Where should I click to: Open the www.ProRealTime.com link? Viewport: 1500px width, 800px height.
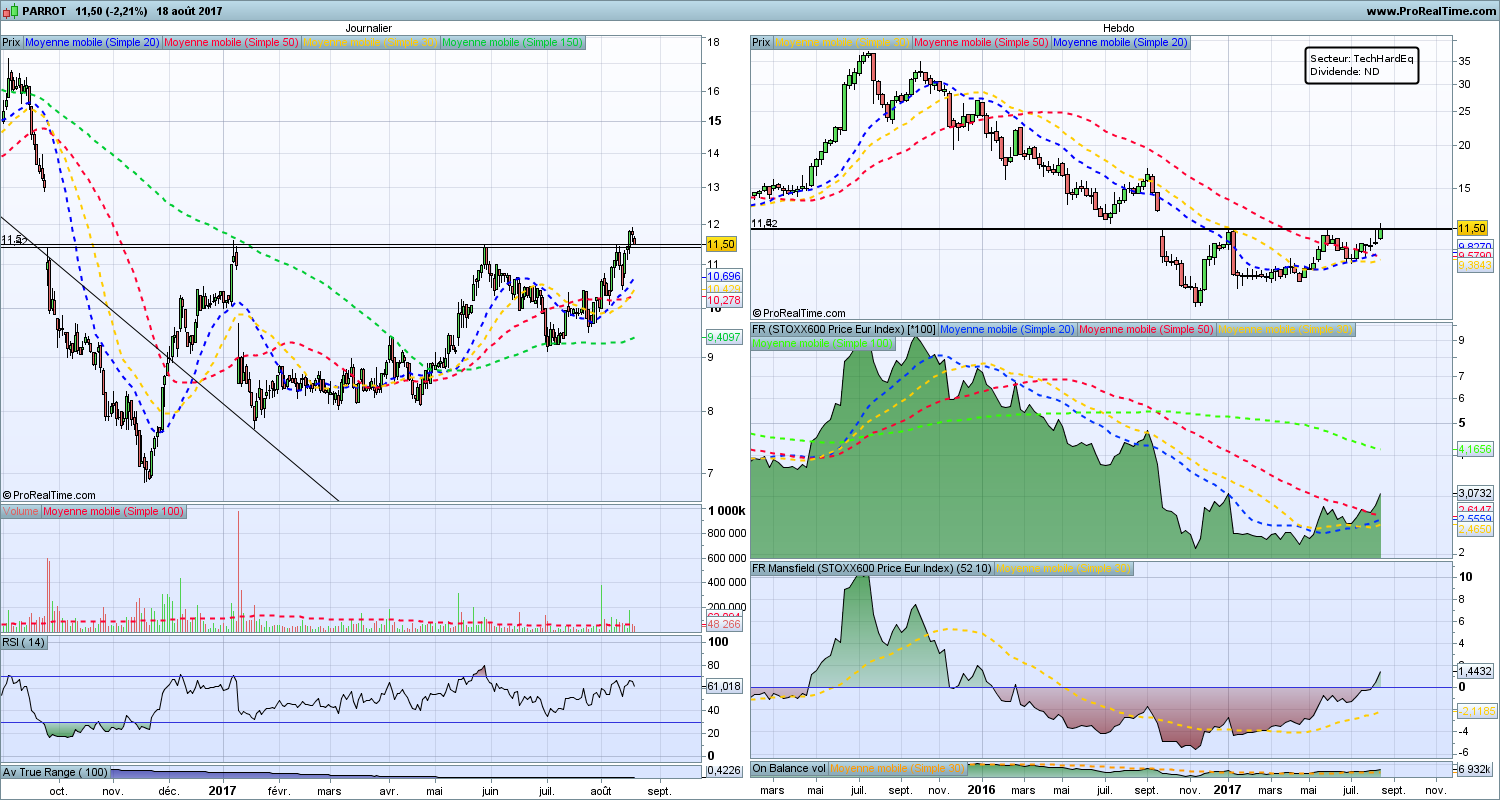click(x=1429, y=11)
